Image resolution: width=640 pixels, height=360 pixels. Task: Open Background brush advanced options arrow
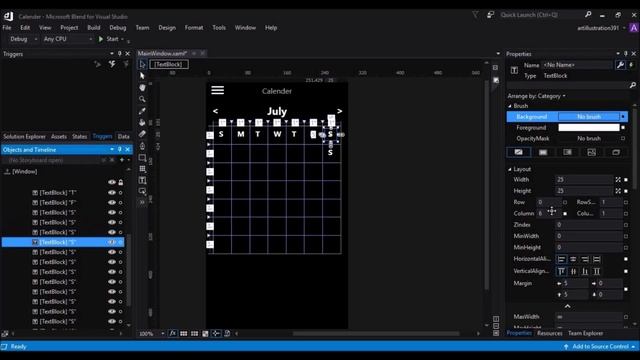click(x=623, y=117)
